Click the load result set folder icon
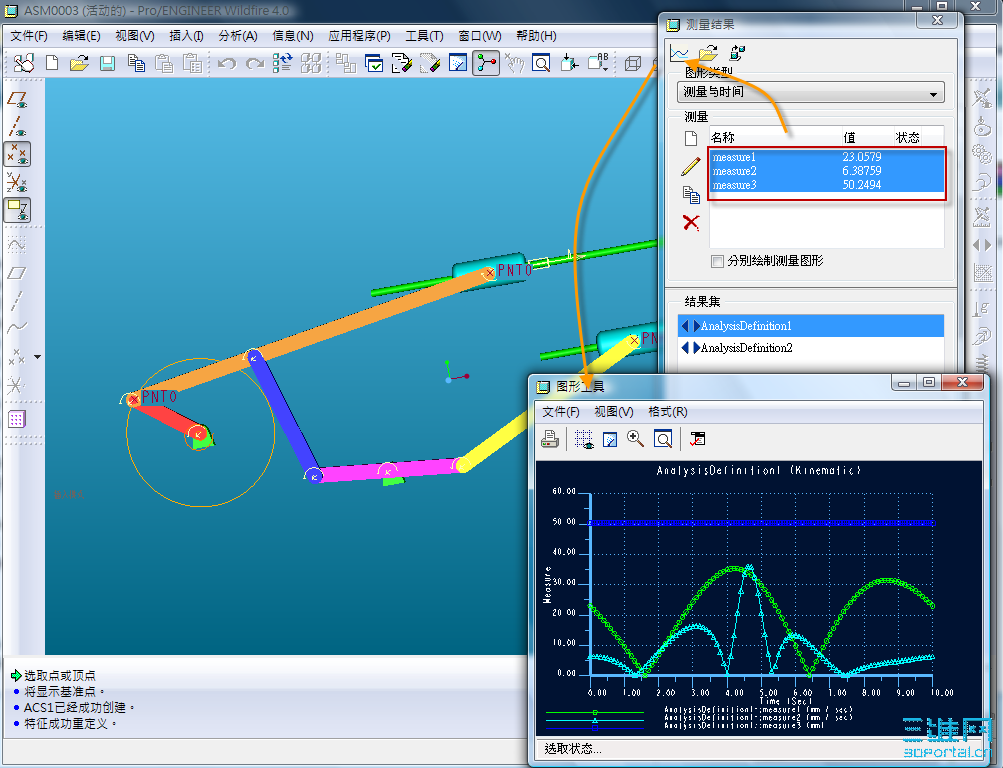Screen dimensions: 1003x768 (x=708, y=53)
